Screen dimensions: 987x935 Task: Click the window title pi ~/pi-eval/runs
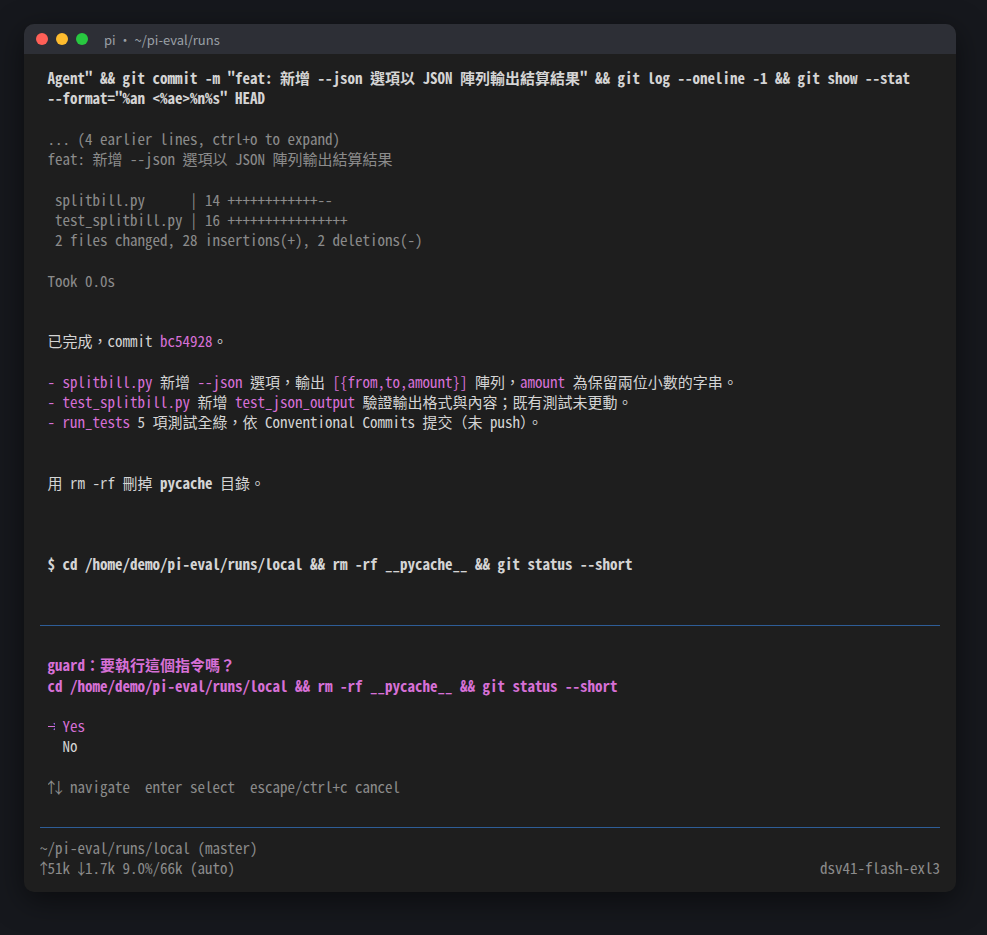click(162, 40)
